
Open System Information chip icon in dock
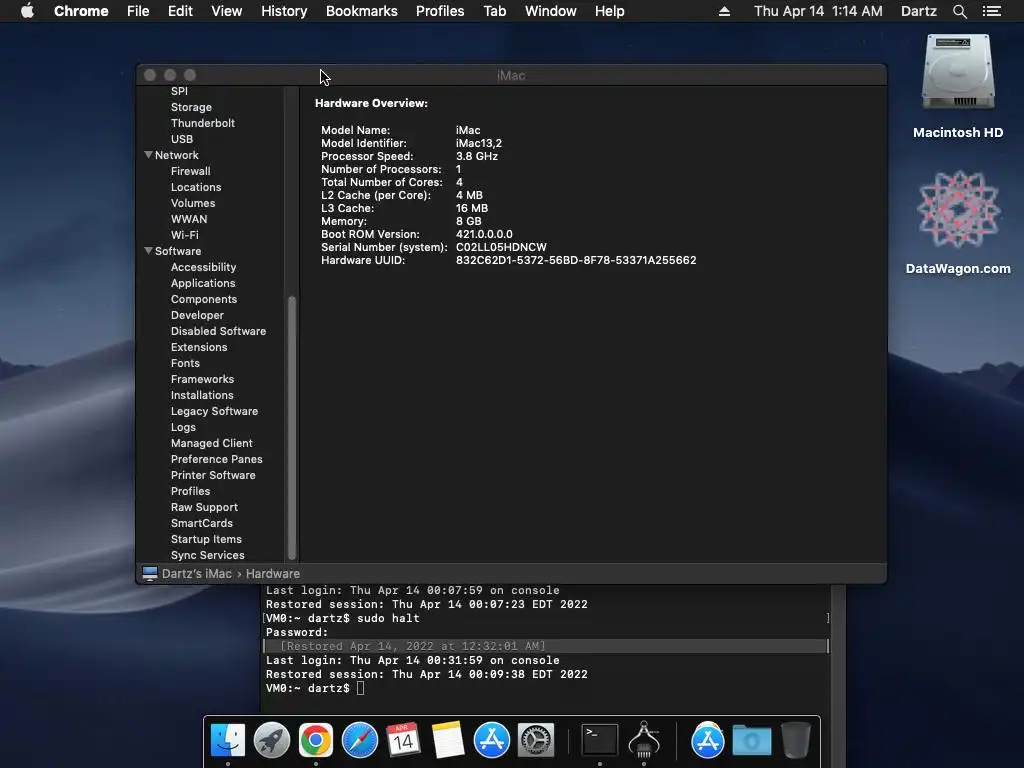644,740
